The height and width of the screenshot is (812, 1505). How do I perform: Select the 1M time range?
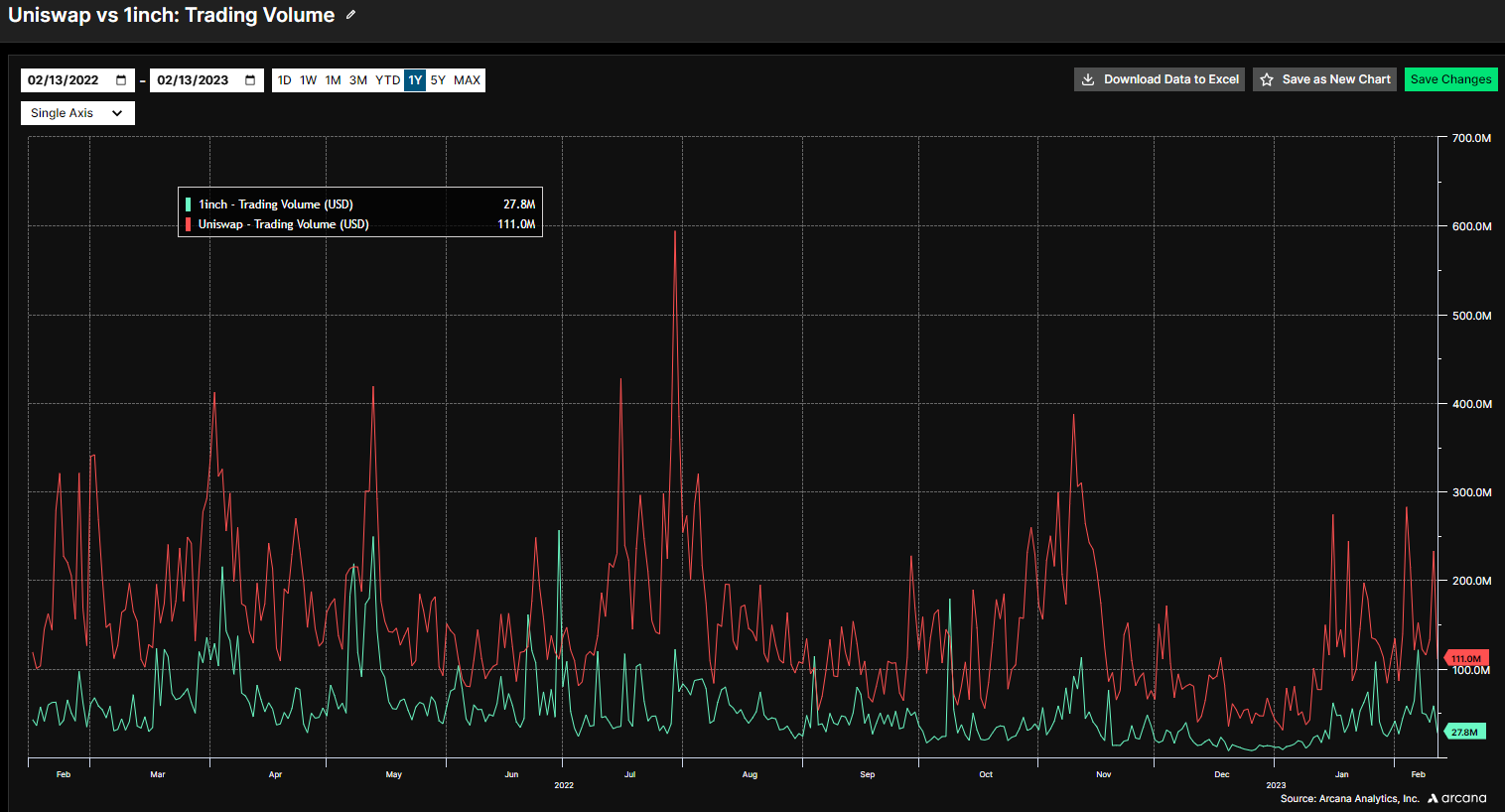(x=333, y=80)
